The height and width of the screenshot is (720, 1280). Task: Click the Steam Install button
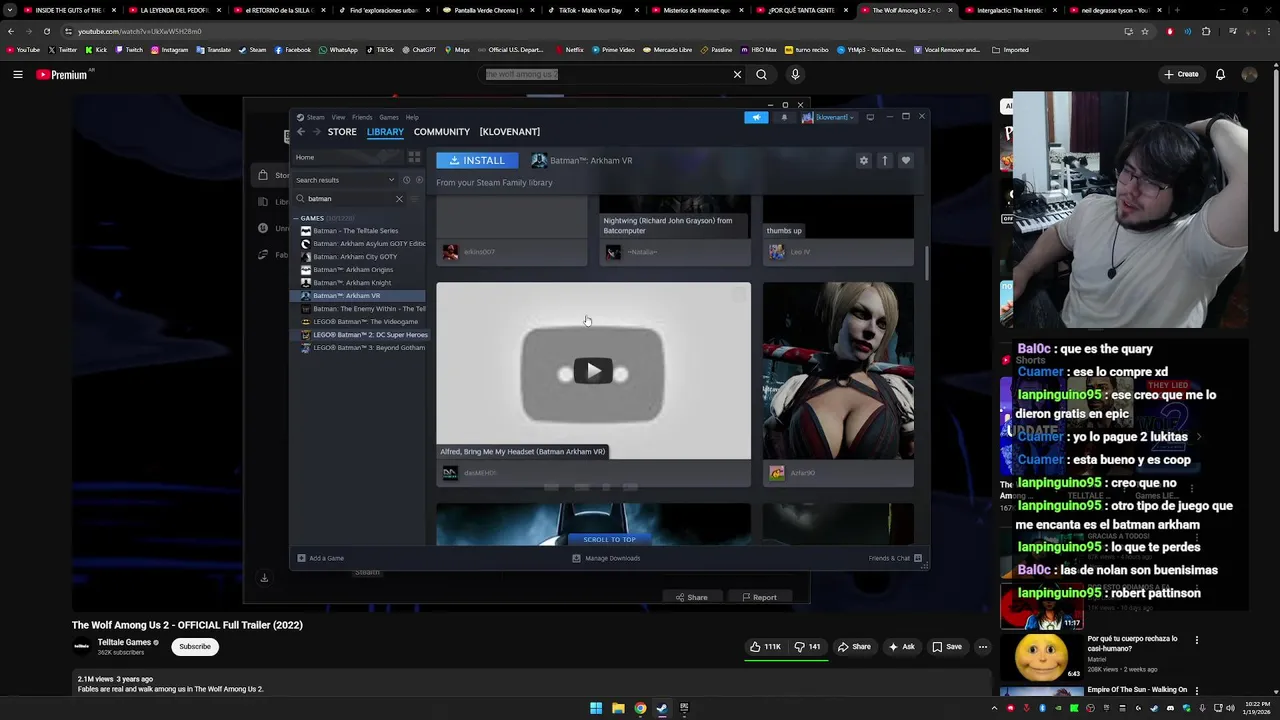coord(477,160)
